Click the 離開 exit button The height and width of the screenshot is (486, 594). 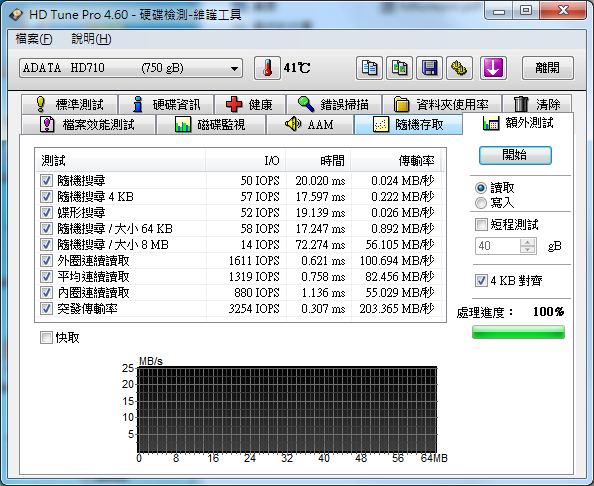pyautogui.click(x=548, y=68)
